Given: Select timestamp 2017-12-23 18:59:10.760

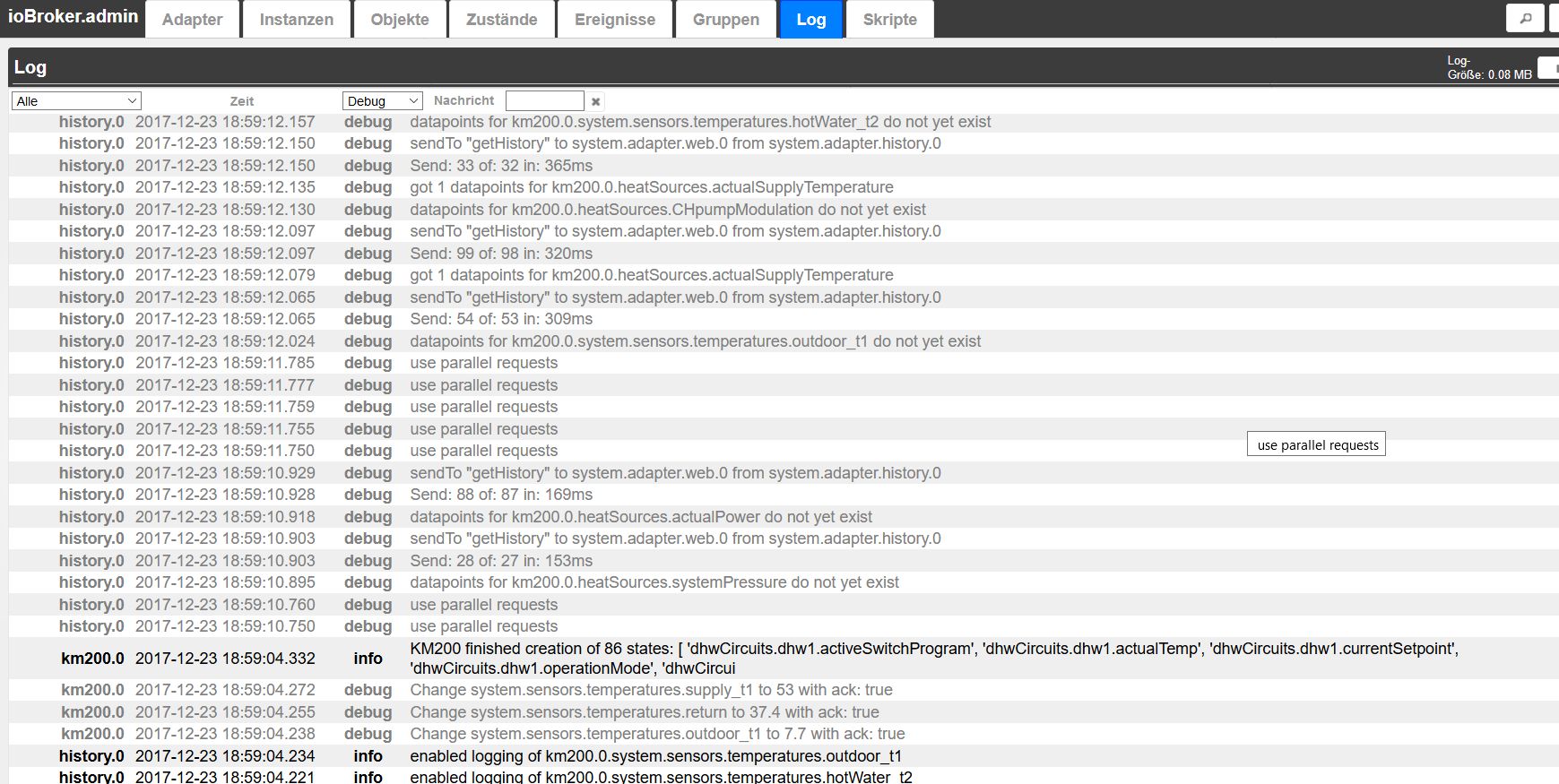Looking at the screenshot, I should (225, 605).
